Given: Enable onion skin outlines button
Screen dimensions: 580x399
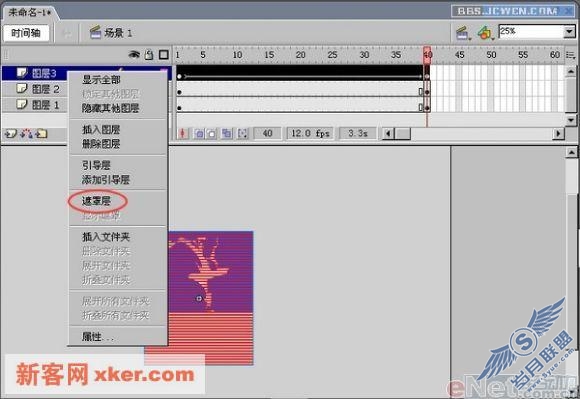Looking at the screenshot, I should click(x=212, y=133).
